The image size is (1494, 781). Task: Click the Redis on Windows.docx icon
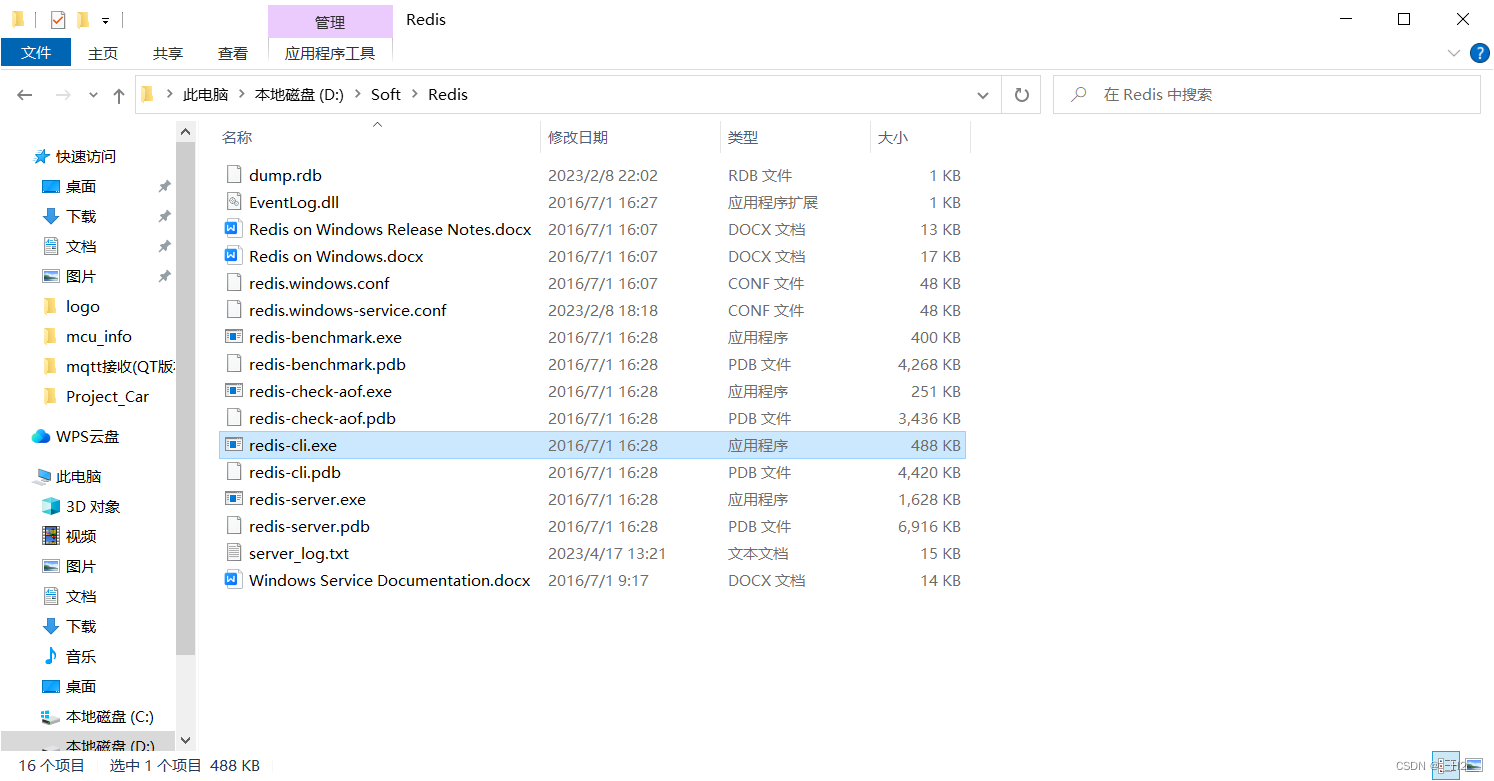pyautogui.click(x=234, y=256)
